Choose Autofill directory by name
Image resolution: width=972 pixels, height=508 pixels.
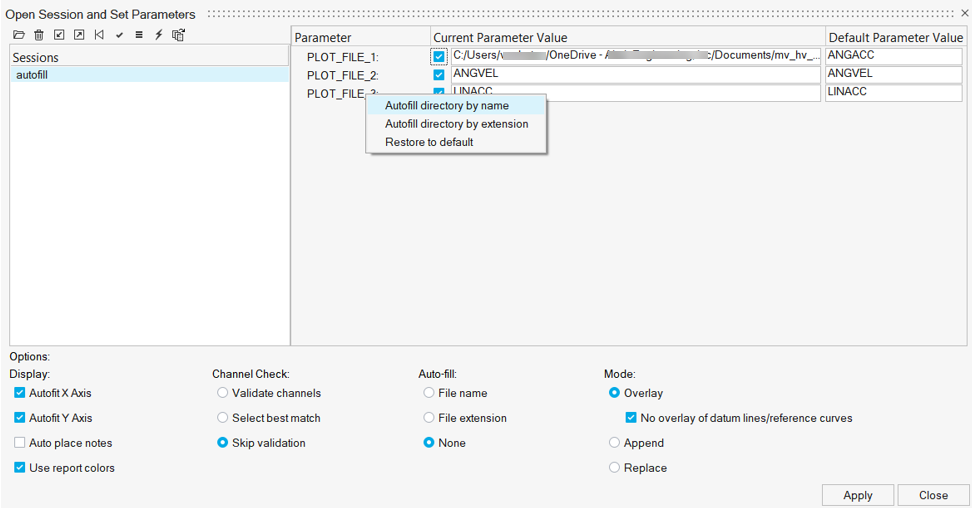pyautogui.click(x=447, y=106)
